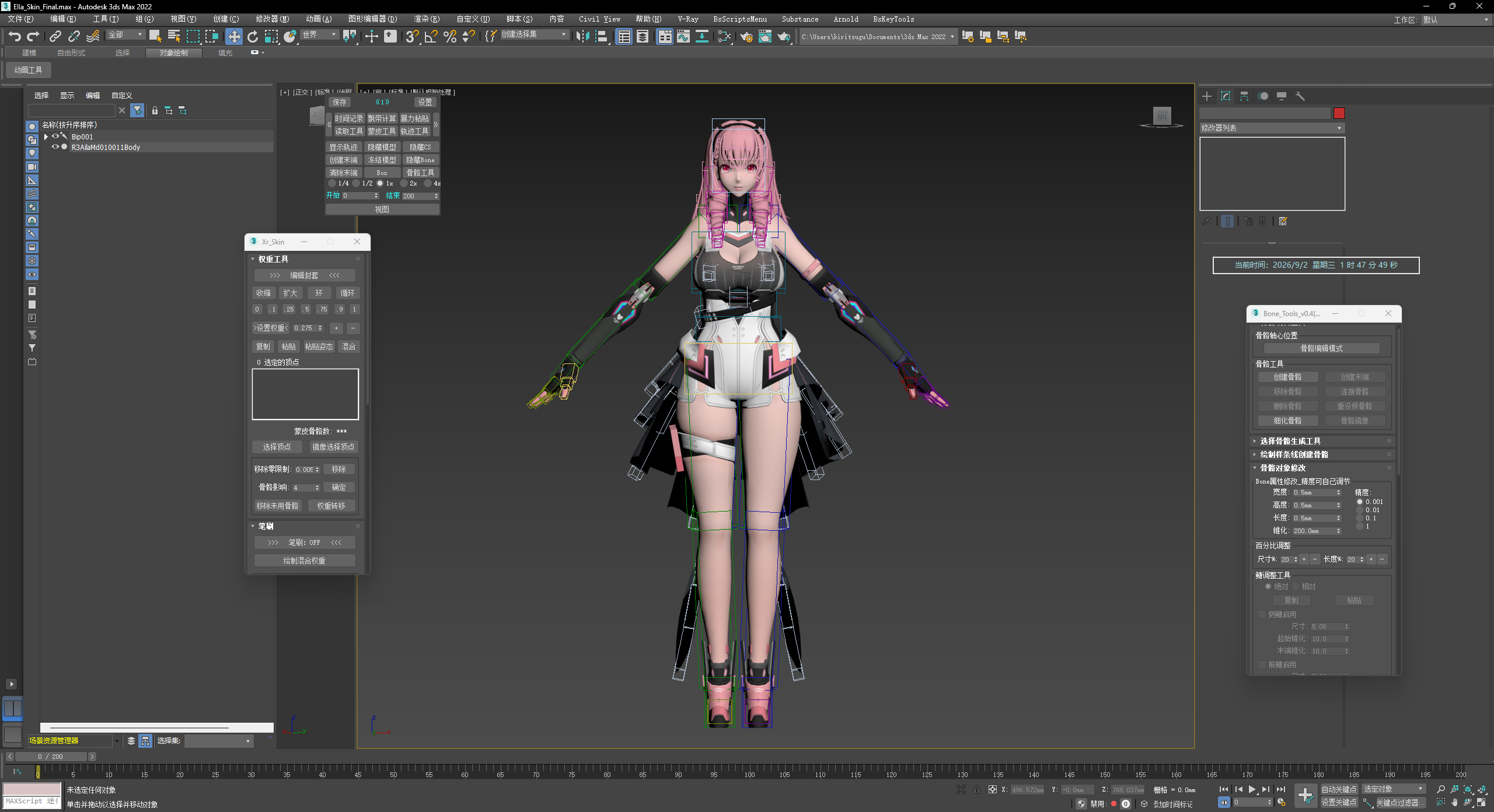Open Render Setup teapot gear icon

pos(746,37)
